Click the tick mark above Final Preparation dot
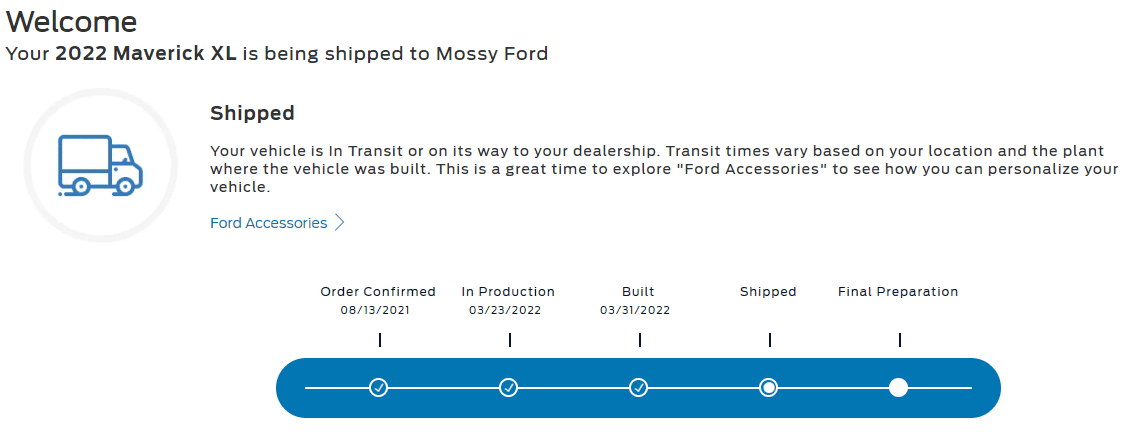The height and width of the screenshot is (440, 1142). pos(899,340)
